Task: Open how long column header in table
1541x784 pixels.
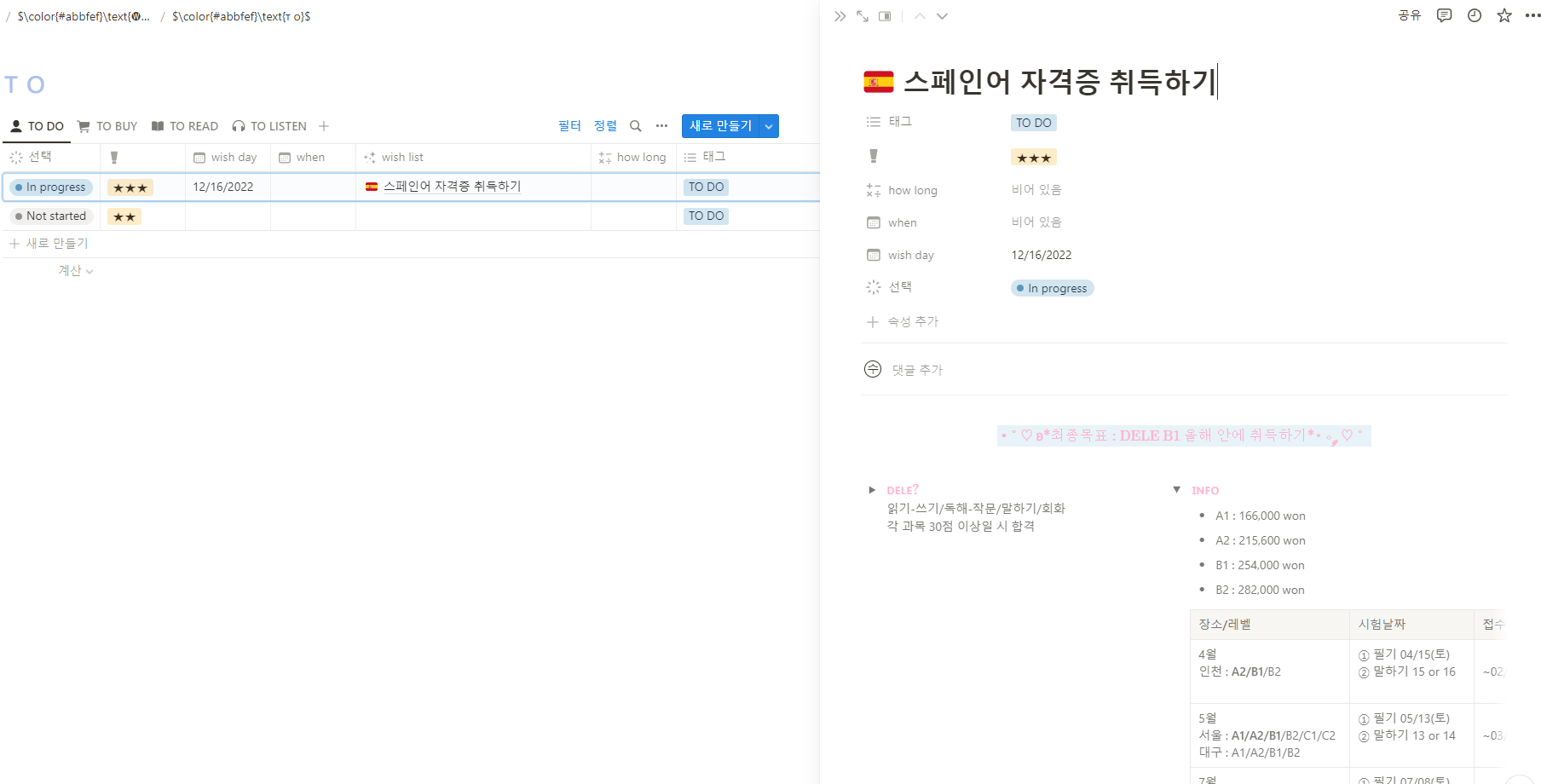Action: [x=633, y=158]
